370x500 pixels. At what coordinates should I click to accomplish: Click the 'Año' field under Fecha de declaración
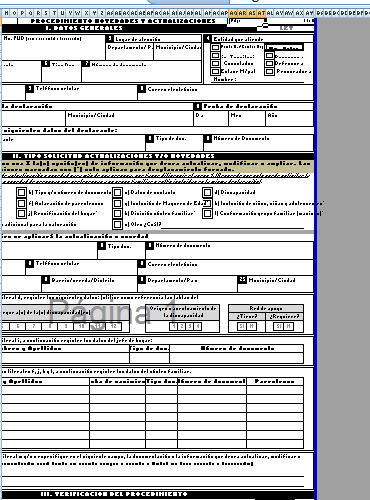pyautogui.click(x=289, y=119)
